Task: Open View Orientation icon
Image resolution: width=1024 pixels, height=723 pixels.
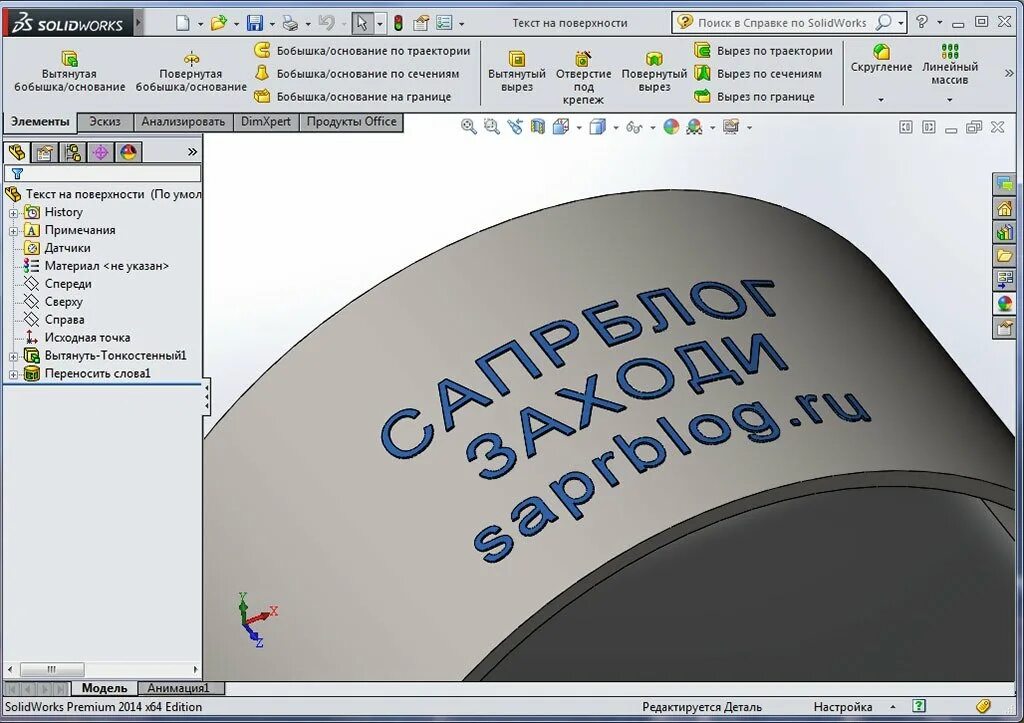Action: pos(561,127)
